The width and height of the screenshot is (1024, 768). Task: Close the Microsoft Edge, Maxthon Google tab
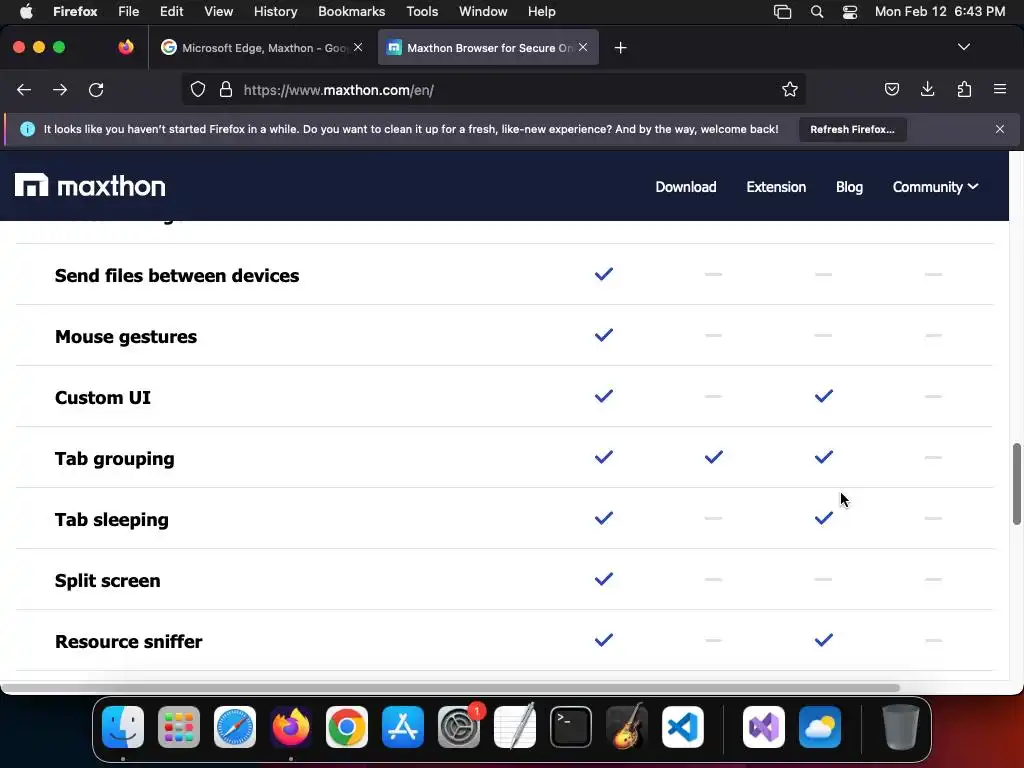click(x=358, y=47)
